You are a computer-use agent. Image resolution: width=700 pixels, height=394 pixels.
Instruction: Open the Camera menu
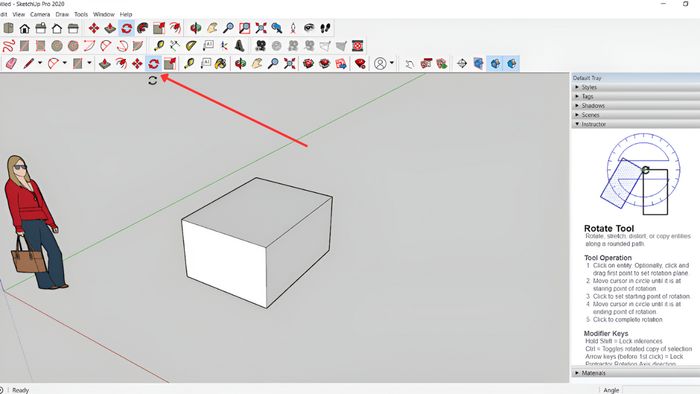coord(40,14)
